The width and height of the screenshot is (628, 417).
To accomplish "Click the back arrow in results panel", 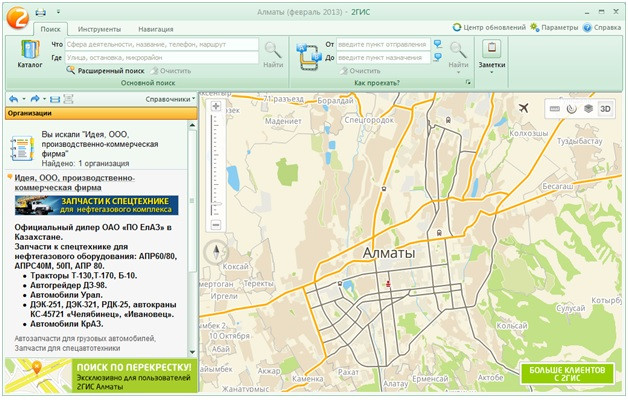I will tap(13, 99).
